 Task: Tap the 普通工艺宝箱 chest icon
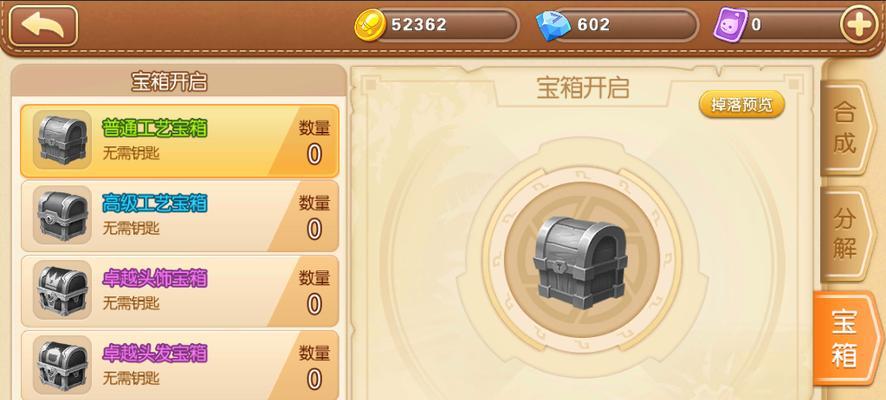(62, 140)
